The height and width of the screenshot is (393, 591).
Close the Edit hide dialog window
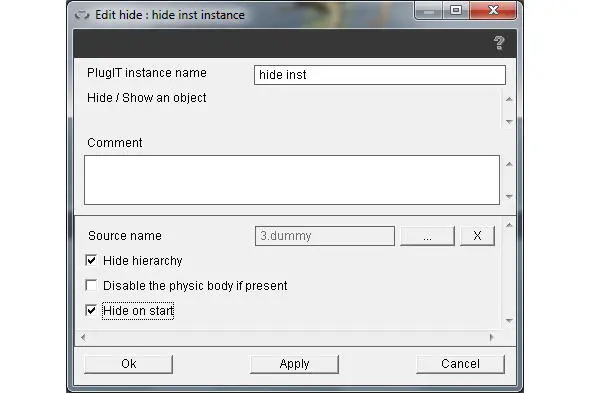(x=493, y=11)
